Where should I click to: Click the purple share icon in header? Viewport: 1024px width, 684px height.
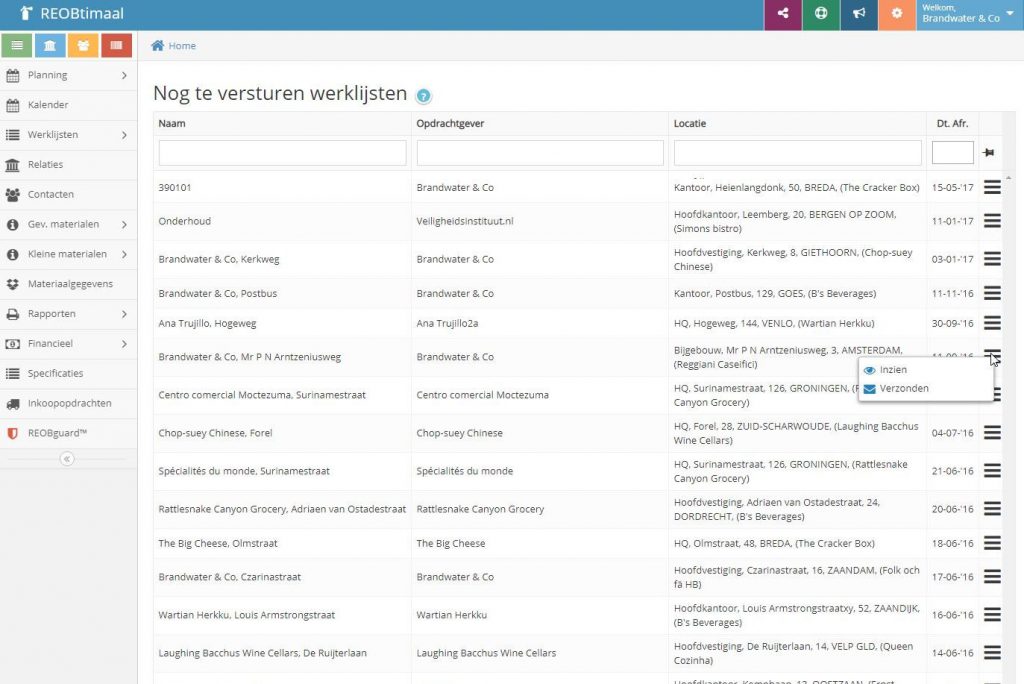pos(782,15)
